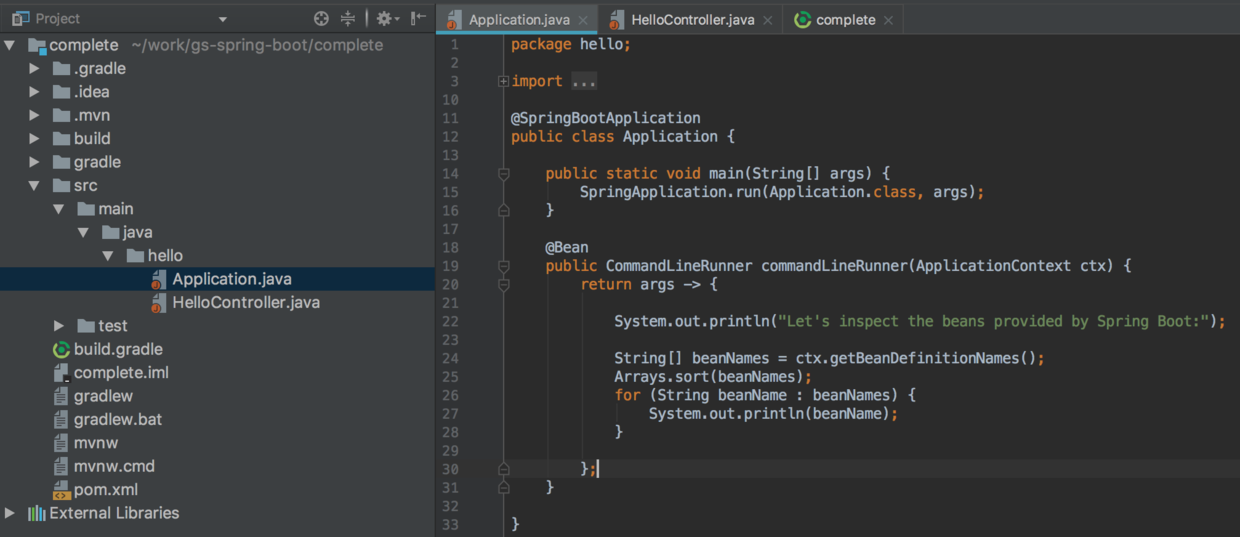Expand External Libraries node
1240x537 pixels.
click(10, 513)
